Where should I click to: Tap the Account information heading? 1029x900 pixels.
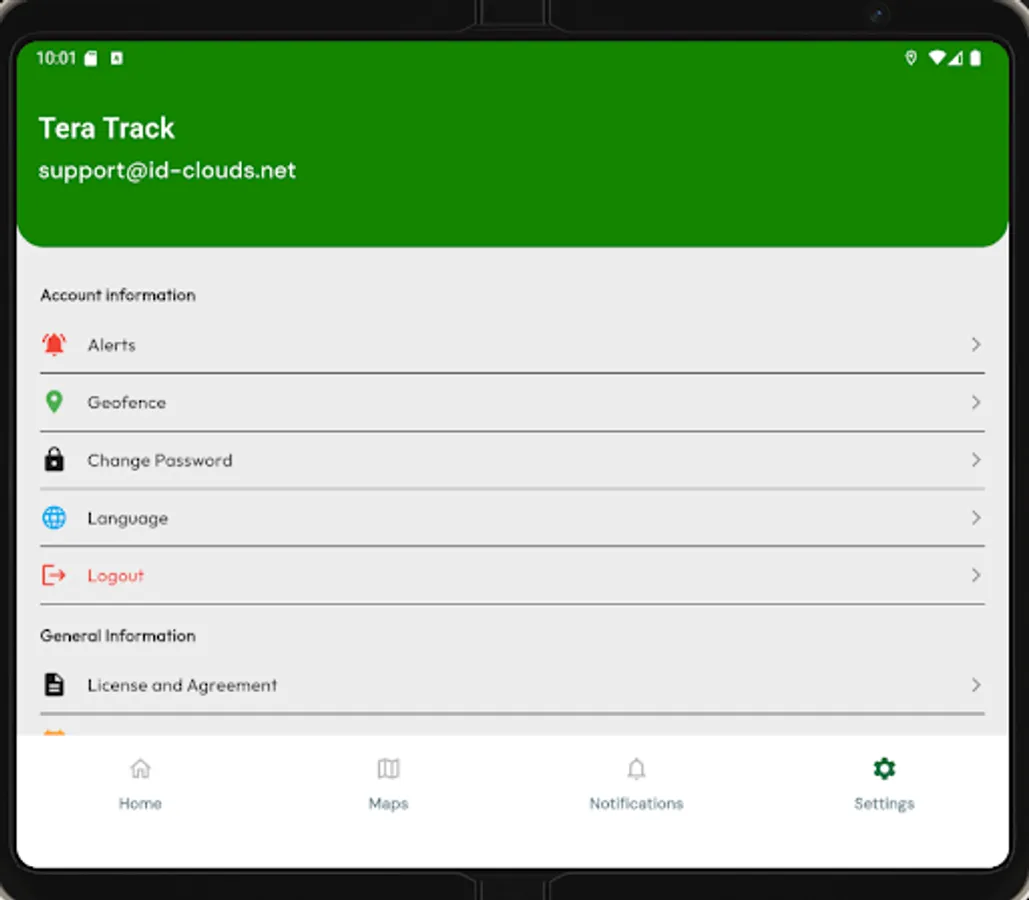118,295
